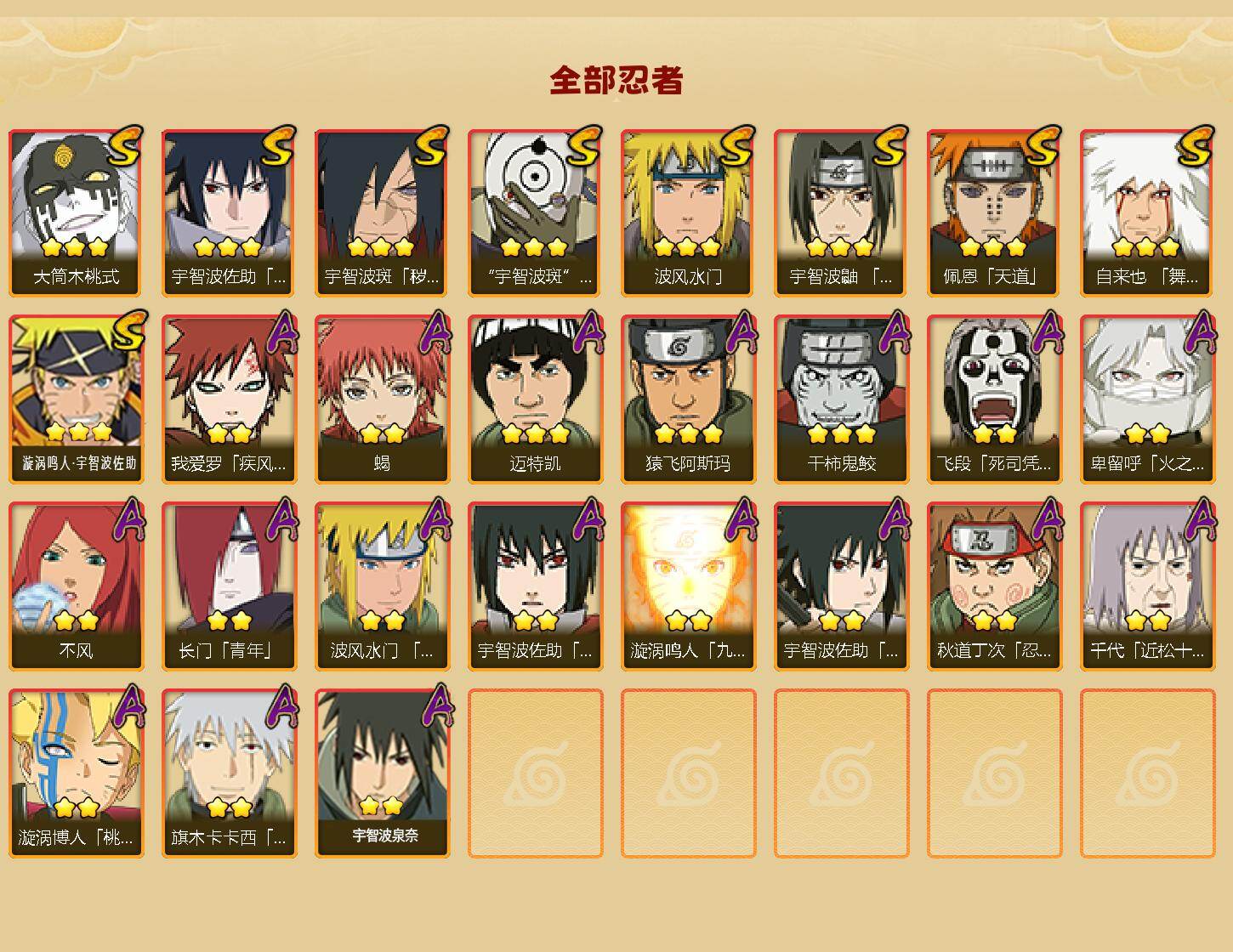Image resolution: width=1233 pixels, height=952 pixels.
Task: Click the S-rank badge on 自来也 card
Action: (x=1196, y=145)
